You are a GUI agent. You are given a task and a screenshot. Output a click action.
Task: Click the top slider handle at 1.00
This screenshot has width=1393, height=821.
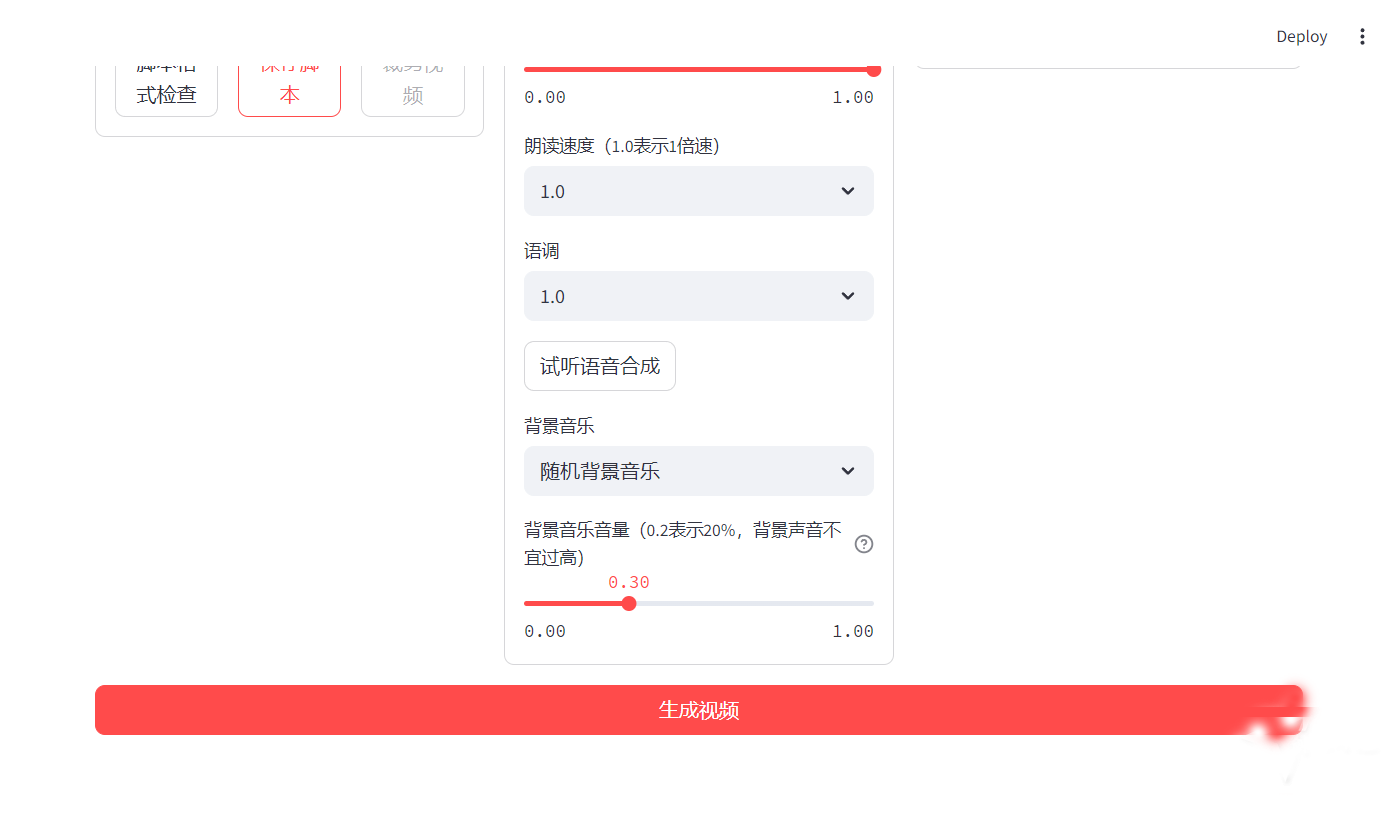point(874,69)
